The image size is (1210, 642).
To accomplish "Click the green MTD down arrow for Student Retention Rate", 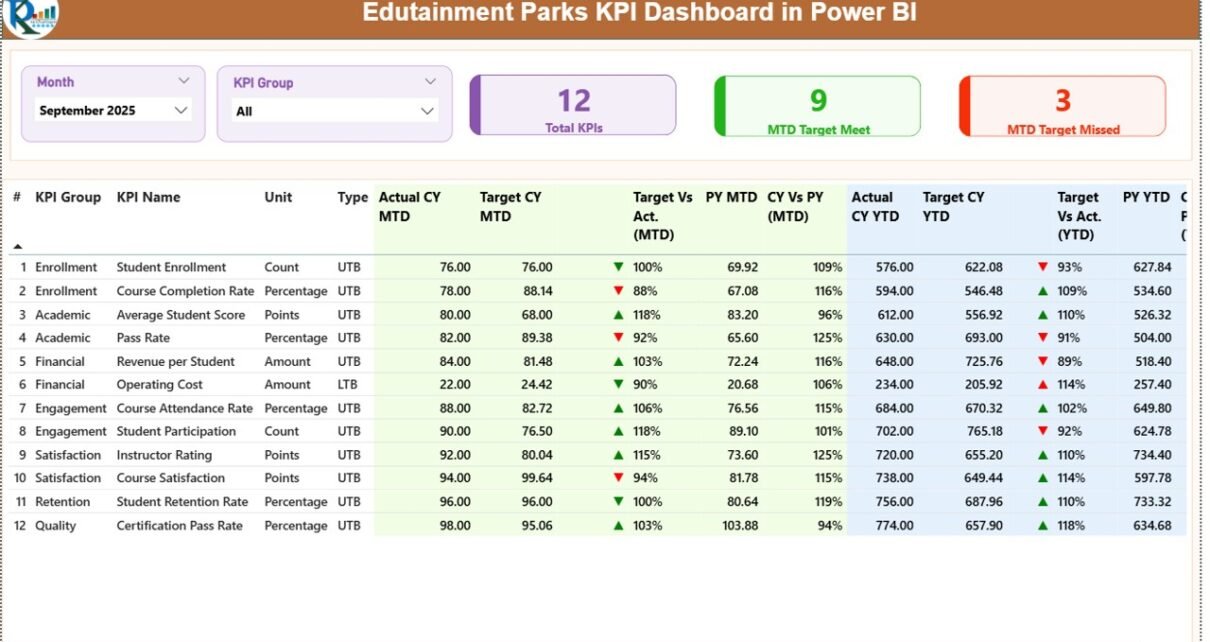I will click(x=618, y=502).
